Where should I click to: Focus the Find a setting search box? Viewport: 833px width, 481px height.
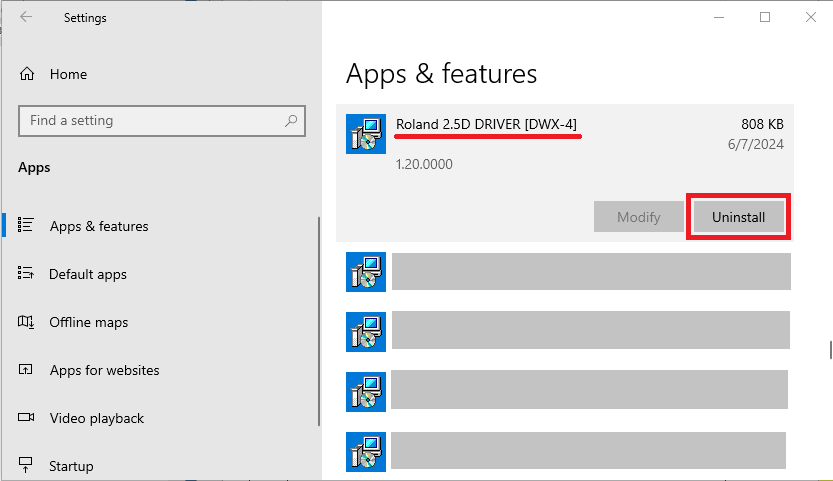pos(162,121)
